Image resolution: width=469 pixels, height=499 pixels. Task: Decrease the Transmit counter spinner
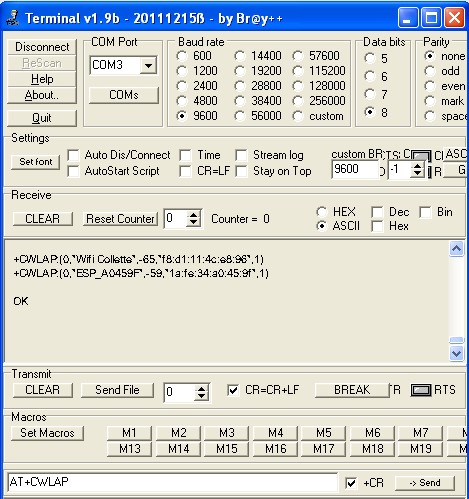click(x=201, y=397)
